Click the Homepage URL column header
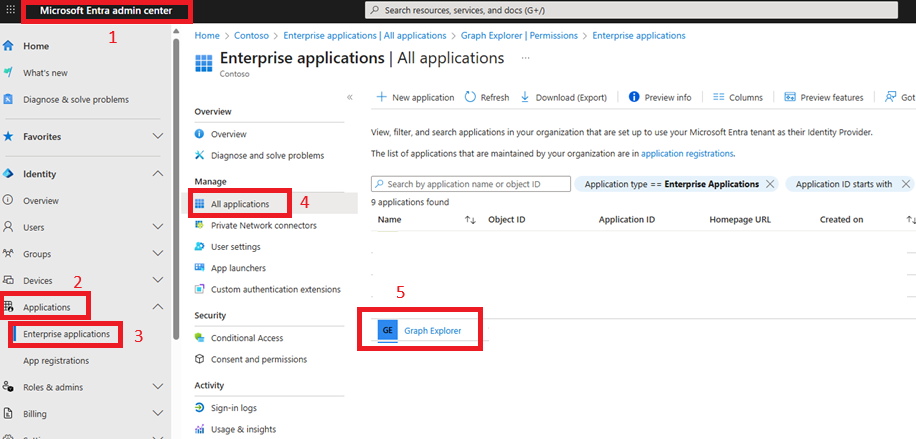Screen dimensions: 916x439 740,220
